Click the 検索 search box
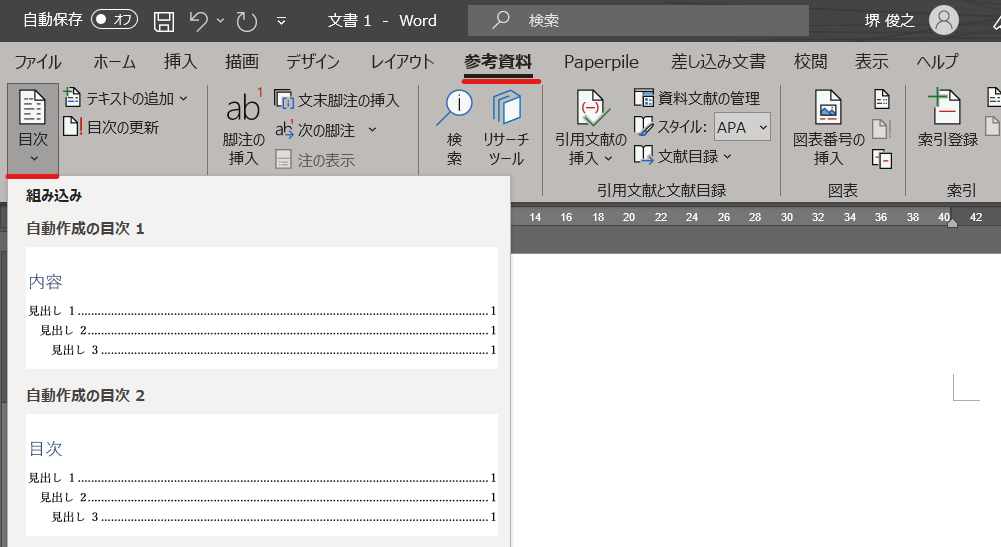Viewport: 1001px width, 547px height. pos(638,20)
